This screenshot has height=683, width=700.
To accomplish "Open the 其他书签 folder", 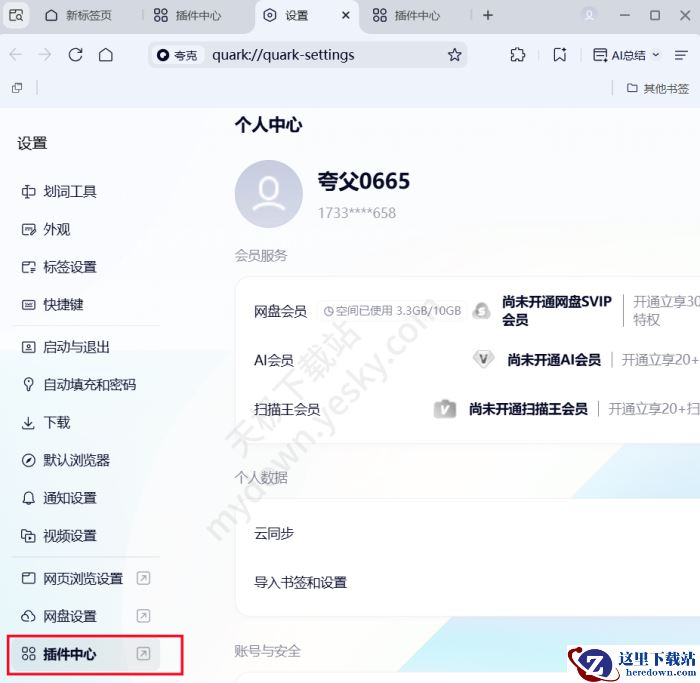I will [x=658, y=88].
